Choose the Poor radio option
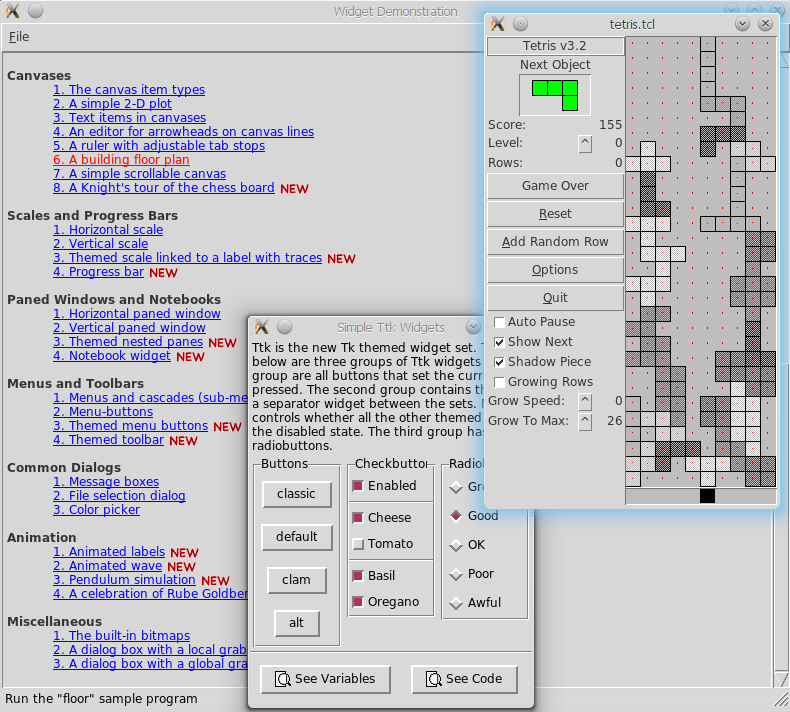 click(456, 574)
